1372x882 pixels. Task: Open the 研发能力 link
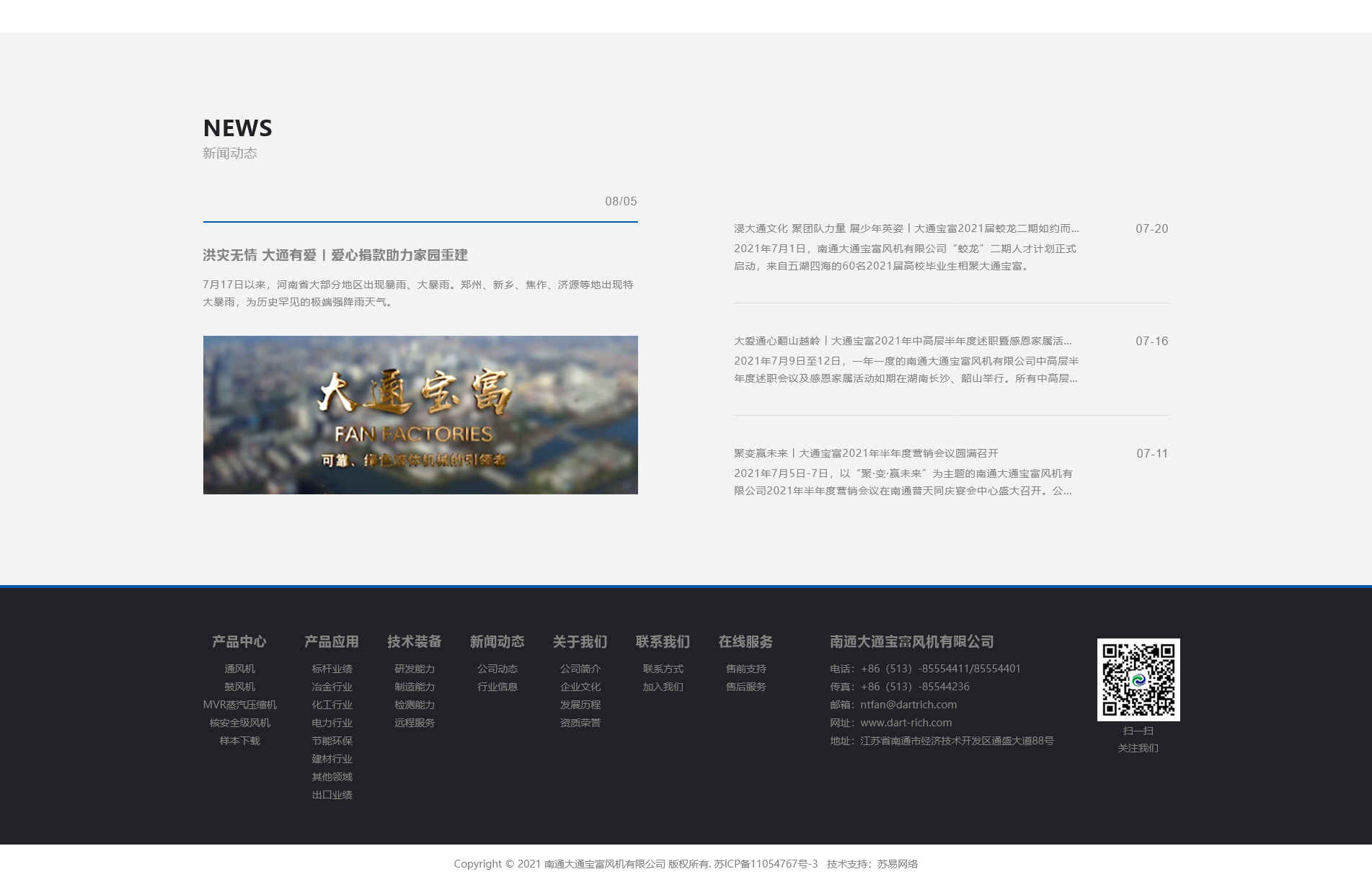point(415,669)
